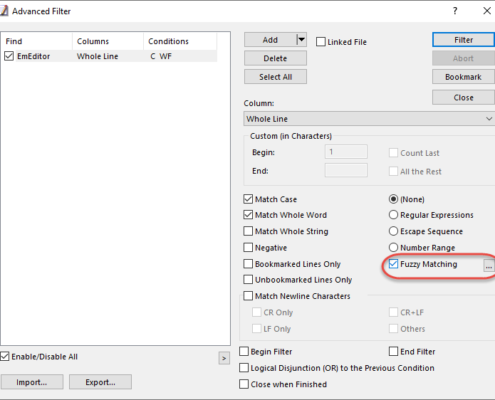495x400 pixels.
Task: Enable the Fuzzy Matching checkbox
Action: click(393, 264)
